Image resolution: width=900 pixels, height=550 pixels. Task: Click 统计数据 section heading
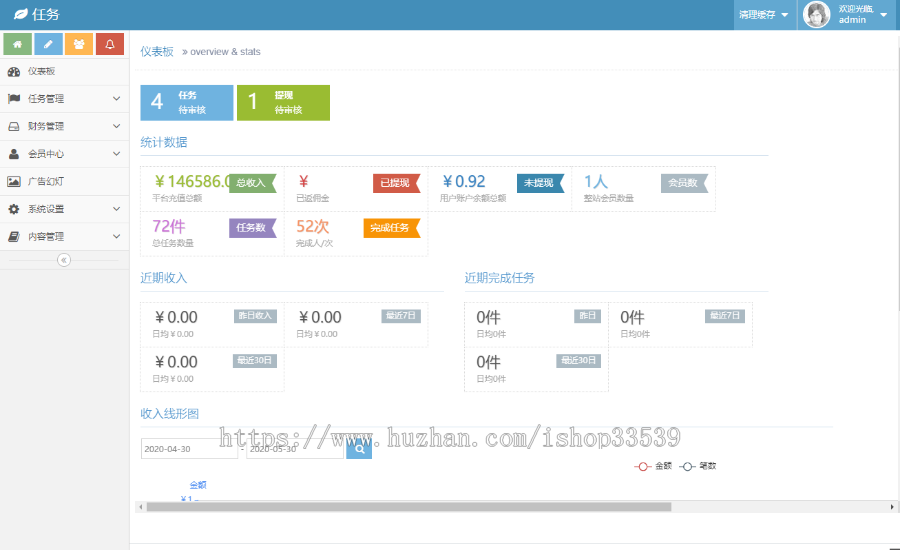click(x=164, y=142)
